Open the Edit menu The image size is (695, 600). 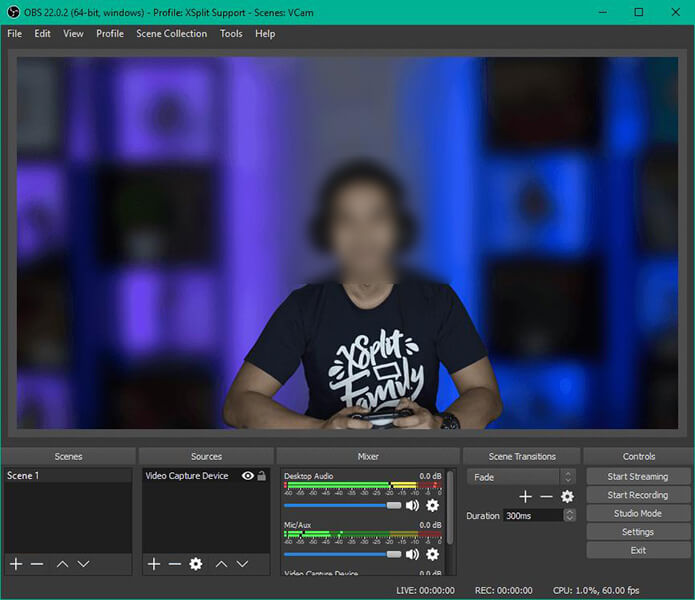click(x=43, y=34)
